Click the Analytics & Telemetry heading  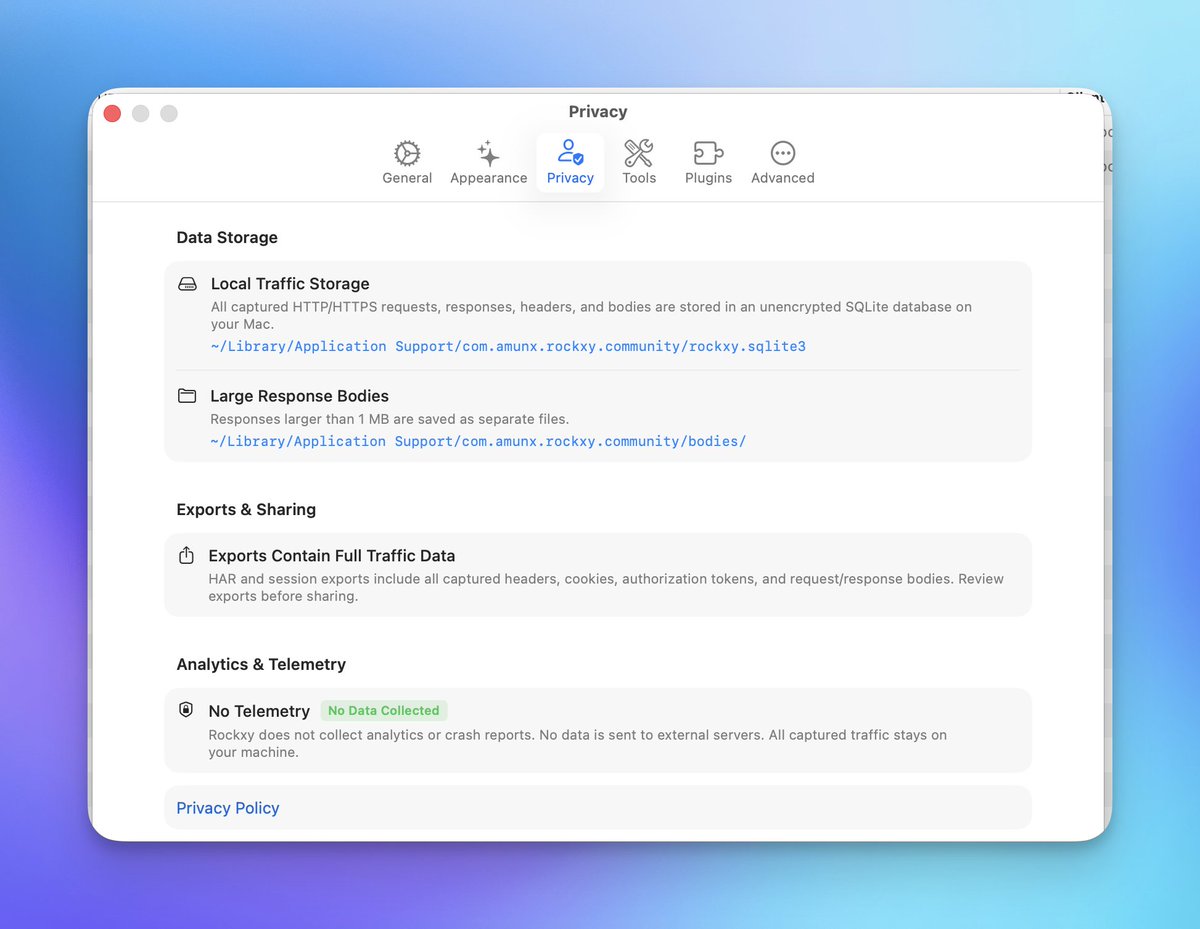point(261,664)
